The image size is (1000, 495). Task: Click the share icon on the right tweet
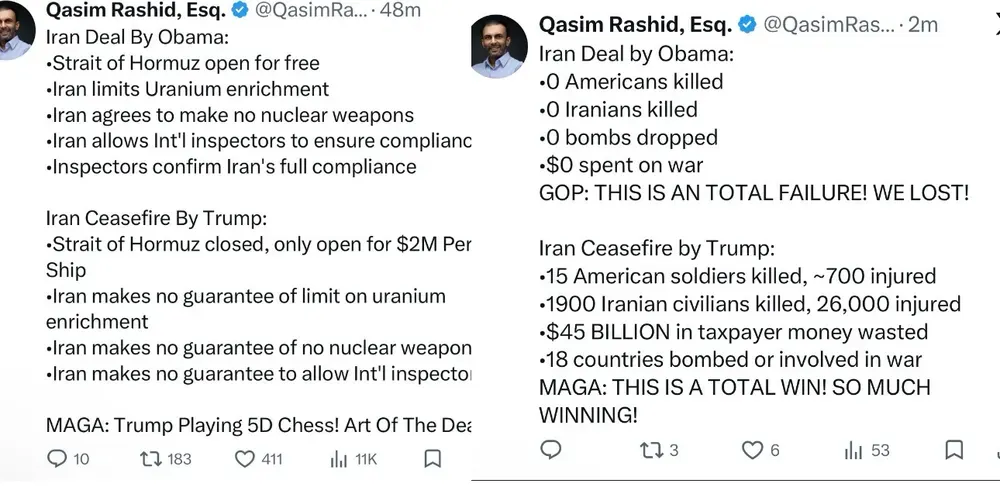tap(993, 450)
